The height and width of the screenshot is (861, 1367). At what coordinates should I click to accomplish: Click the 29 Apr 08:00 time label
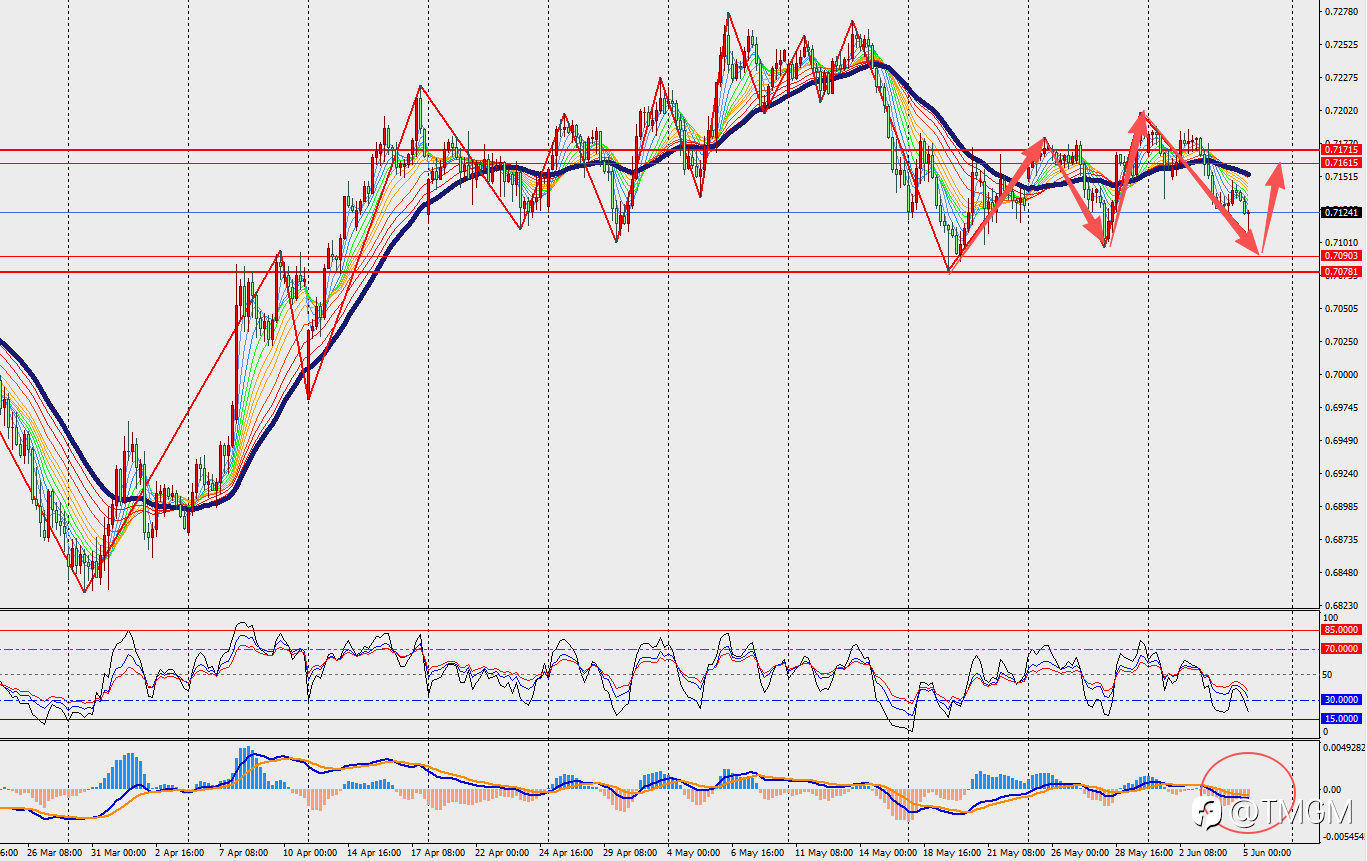click(629, 853)
